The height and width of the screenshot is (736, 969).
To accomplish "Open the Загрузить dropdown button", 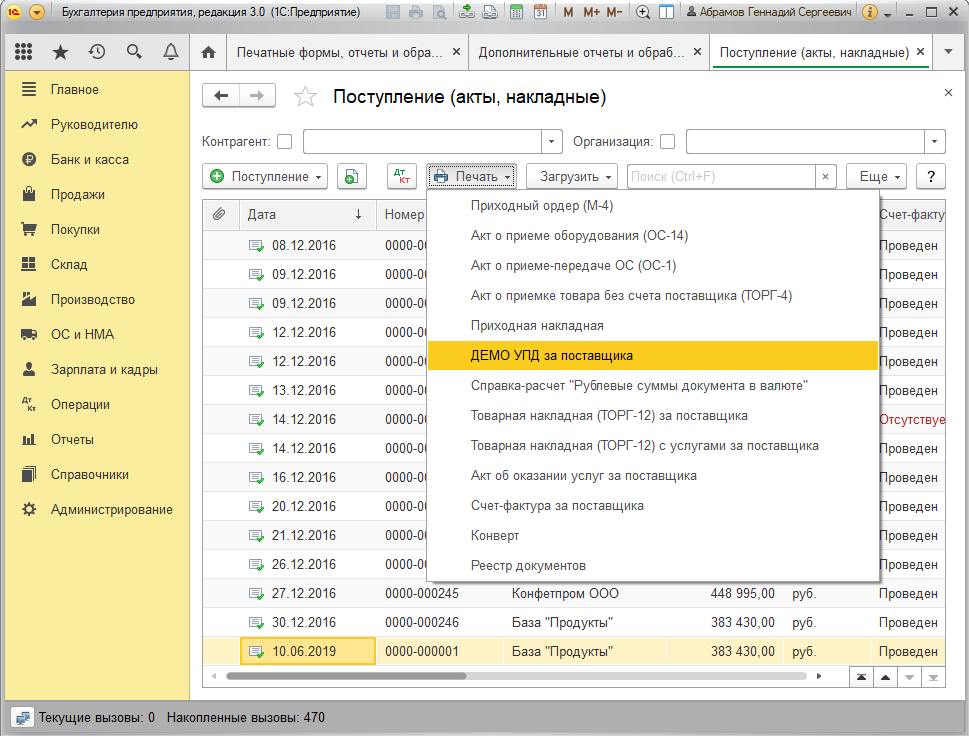I will (x=572, y=176).
